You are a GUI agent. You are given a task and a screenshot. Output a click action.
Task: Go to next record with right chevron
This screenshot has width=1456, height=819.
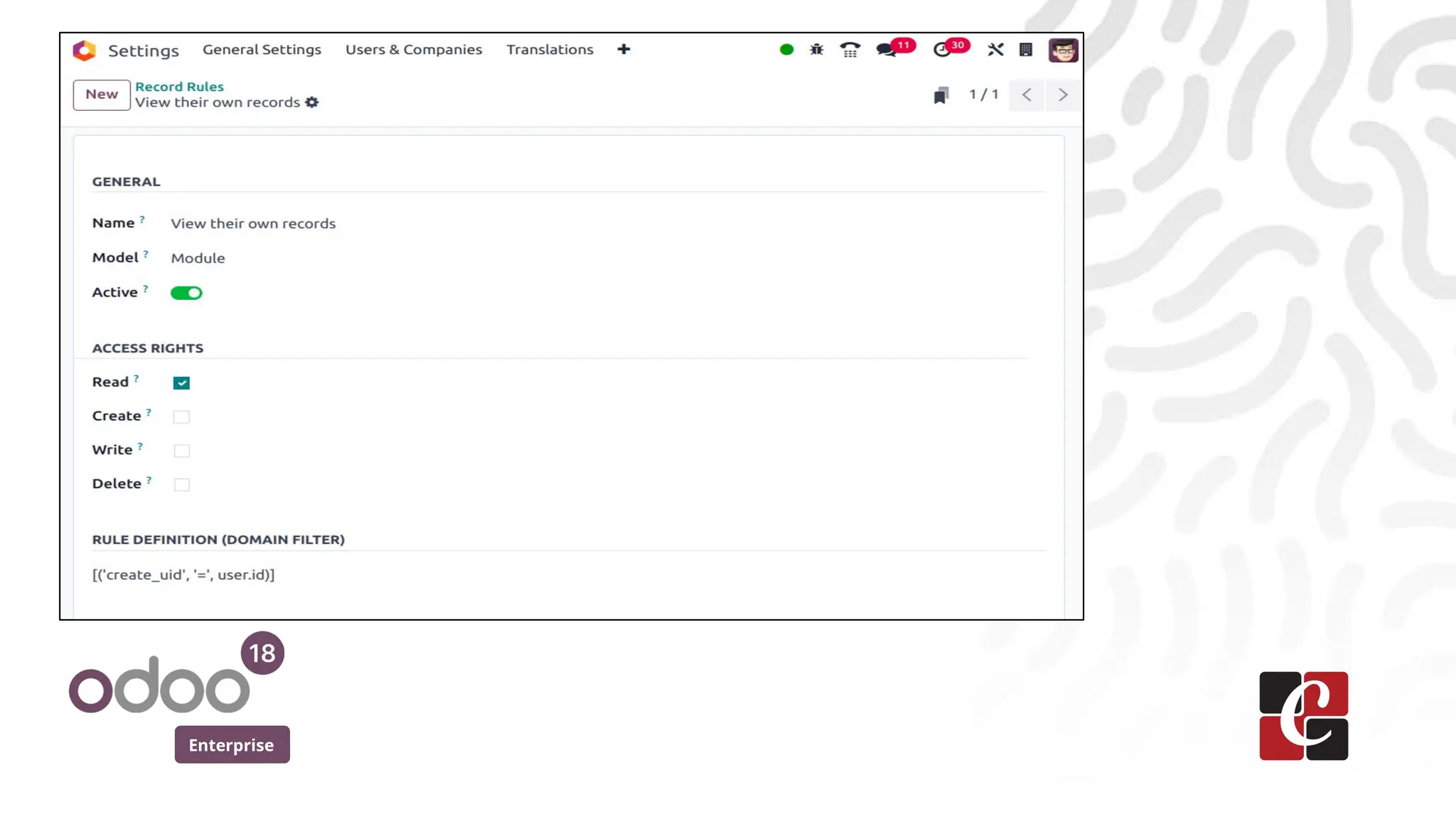(1063, 95)
